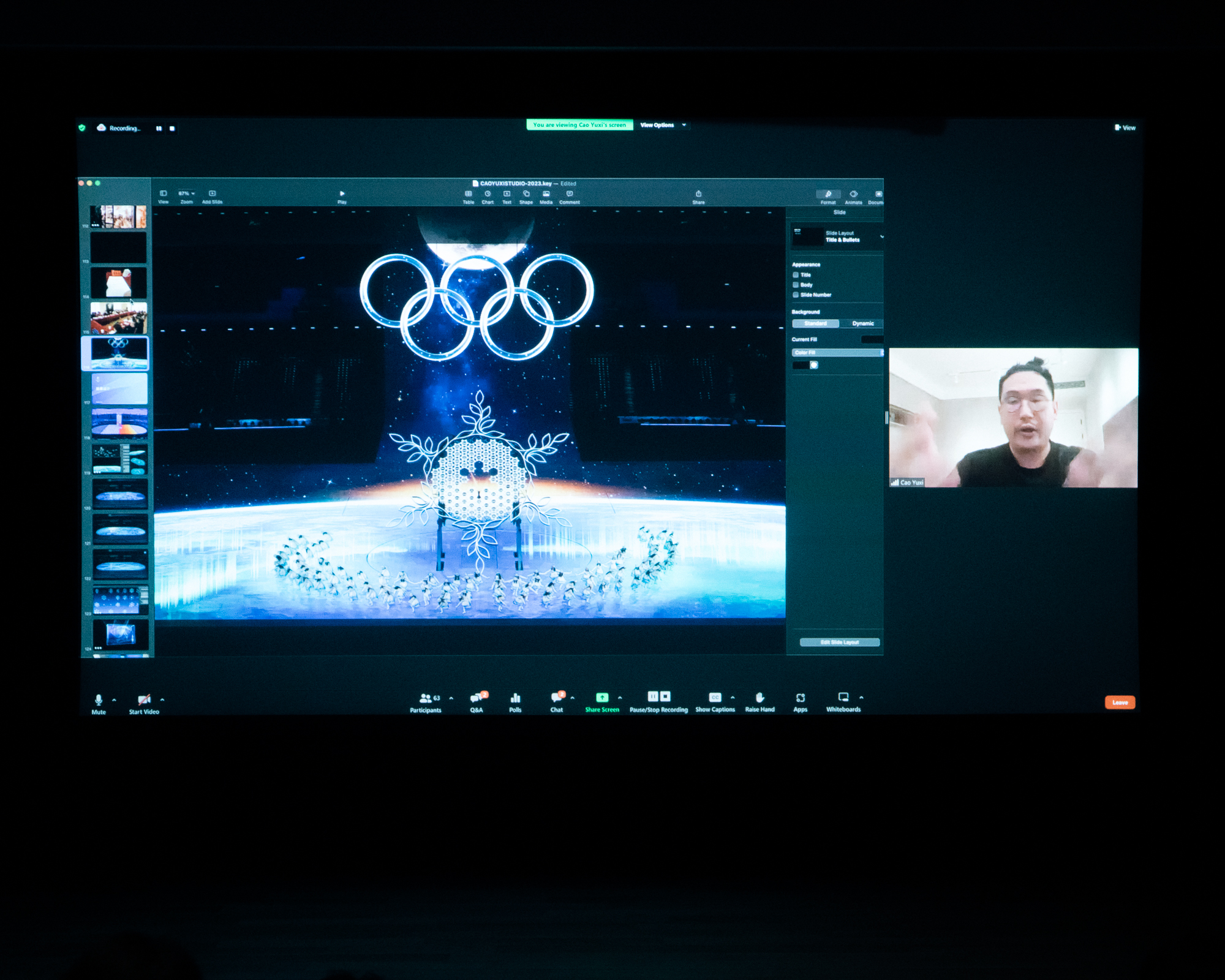Select the conference room slide thumbnail
Viewport: 1225px width, 980px height.
tap(119, 317)
